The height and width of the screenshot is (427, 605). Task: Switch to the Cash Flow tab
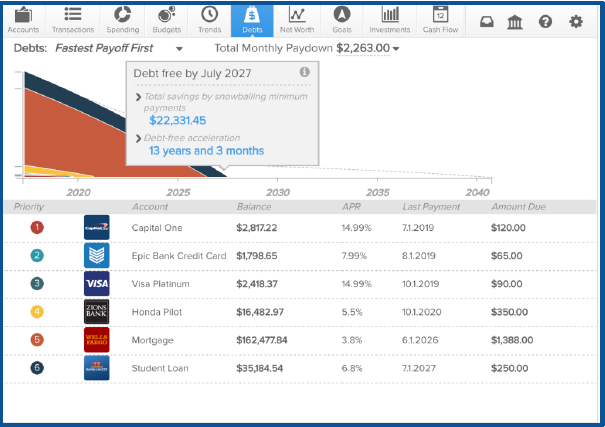[440, 21]
